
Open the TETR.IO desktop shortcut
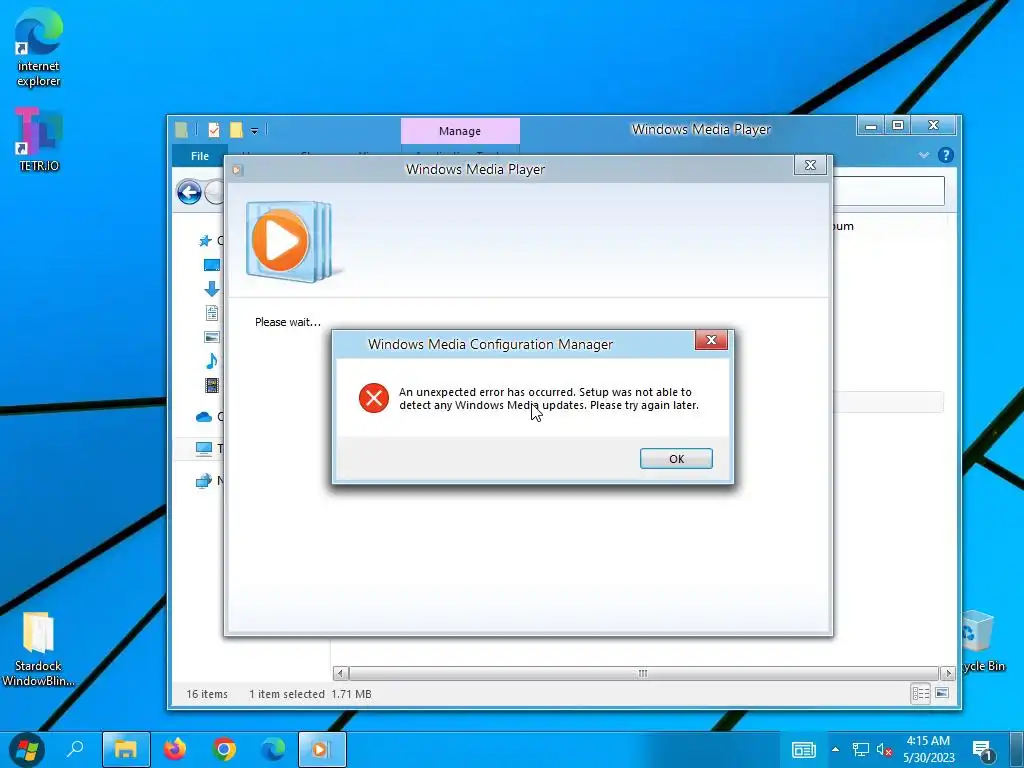39,140
